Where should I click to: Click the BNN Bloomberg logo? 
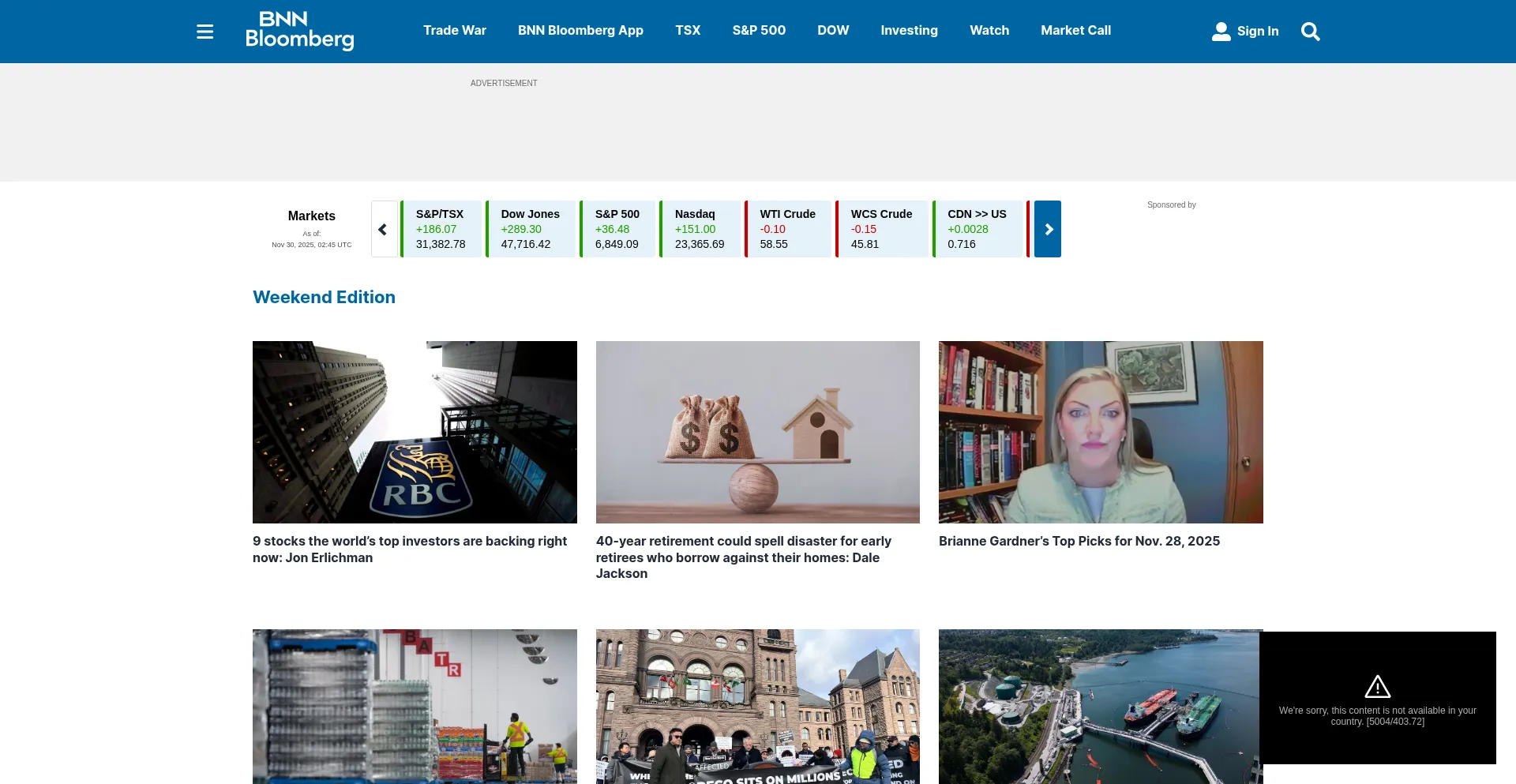click(299, 31)
